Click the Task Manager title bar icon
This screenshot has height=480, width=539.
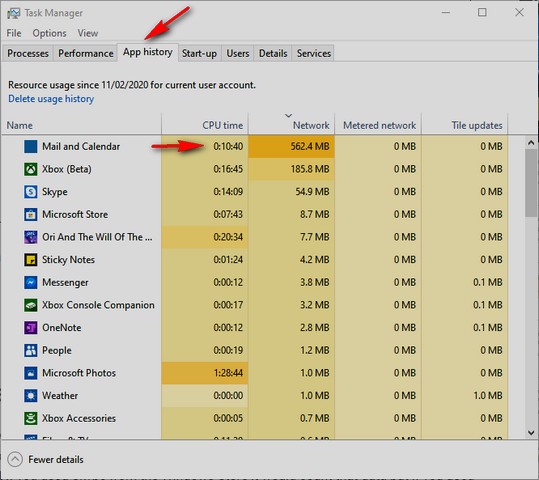(14, 13)
